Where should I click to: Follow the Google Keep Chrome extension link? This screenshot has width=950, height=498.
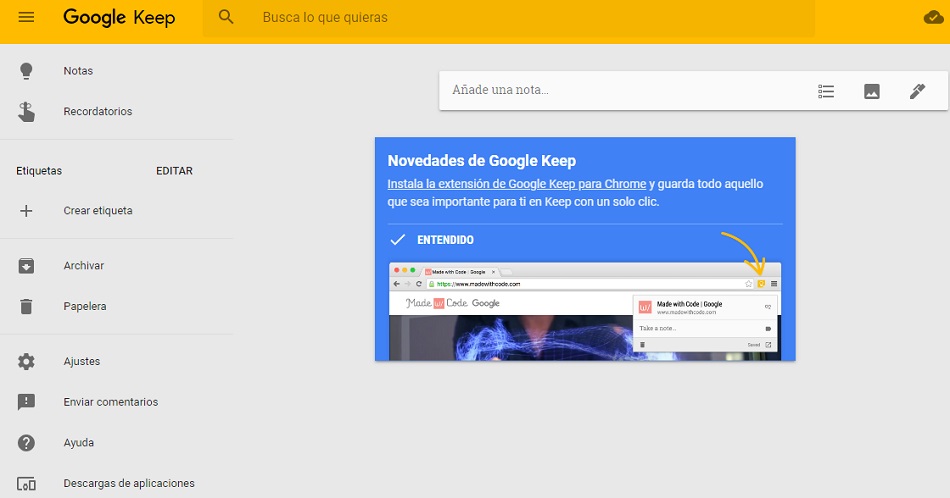(517, 184)
